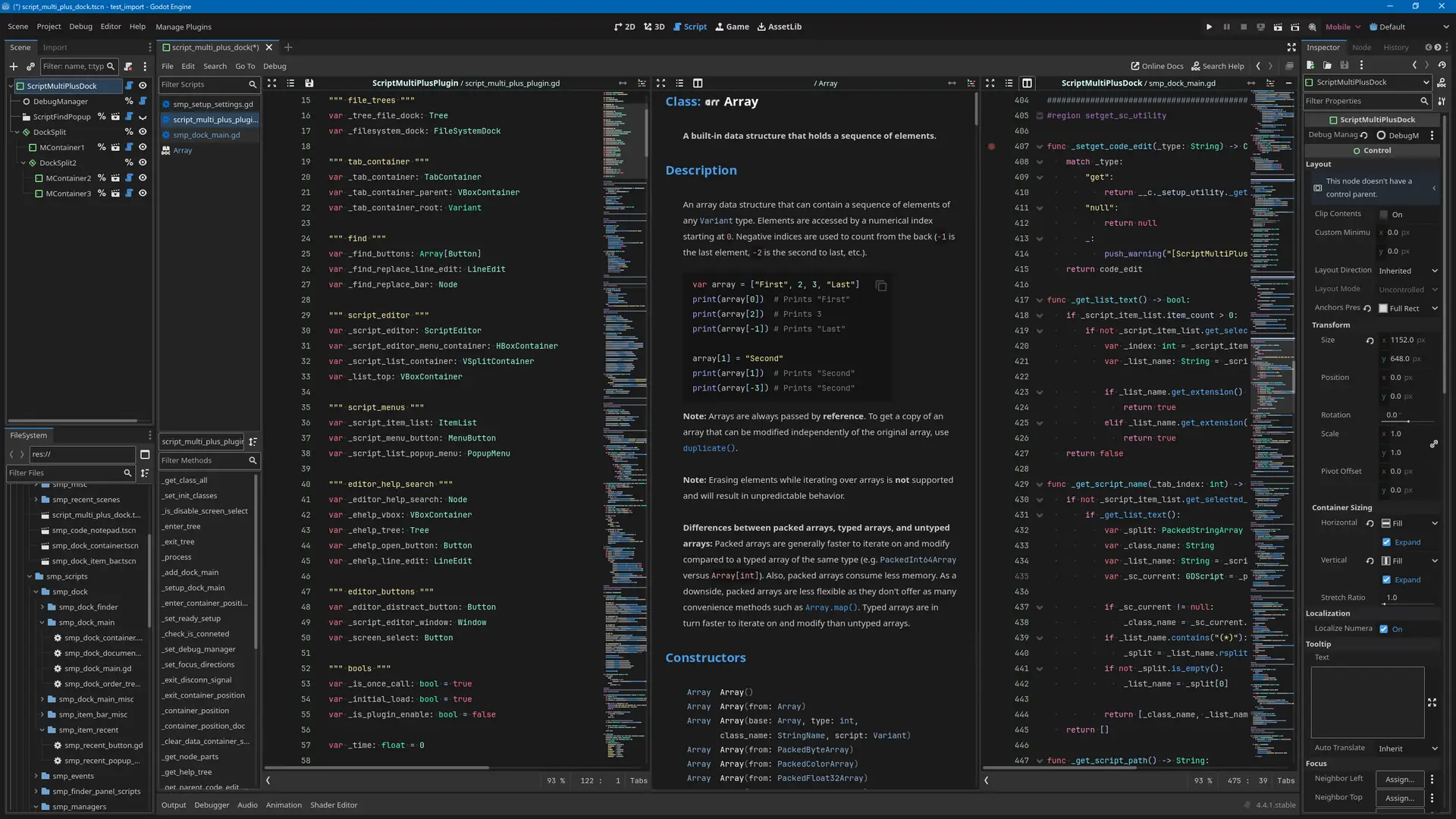Instantiate child scene via link icon
The width and height of the screenshot is (1456, 819).
pyautogui.click(x=30, y=67)
